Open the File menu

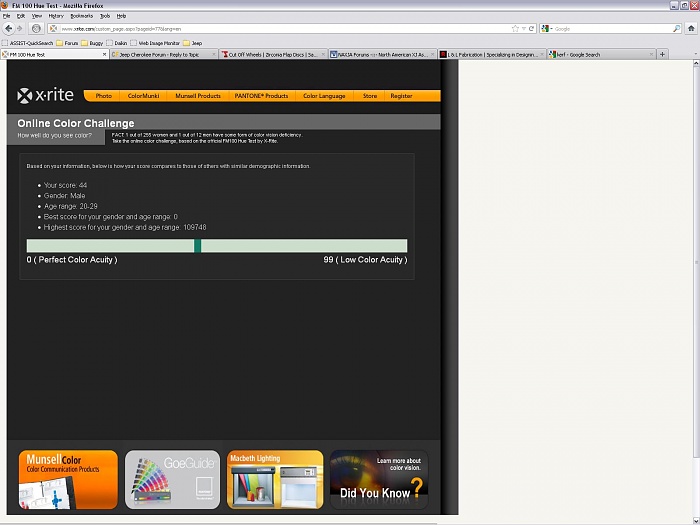(x=6, y=16)
